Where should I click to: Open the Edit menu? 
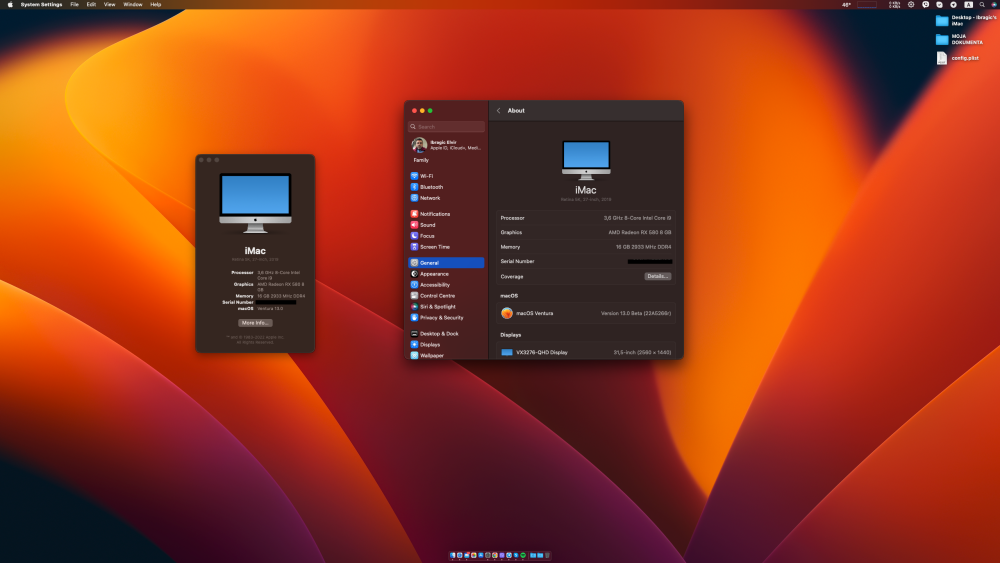click(91, 4)
